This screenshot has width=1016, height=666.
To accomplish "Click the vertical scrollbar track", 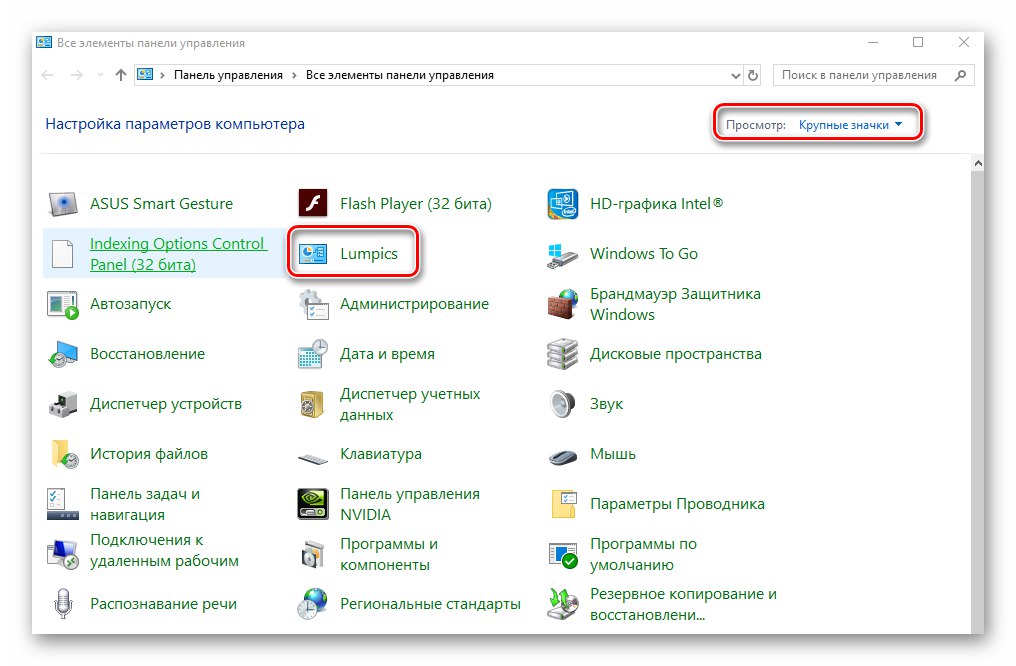I will coord(978,402).
